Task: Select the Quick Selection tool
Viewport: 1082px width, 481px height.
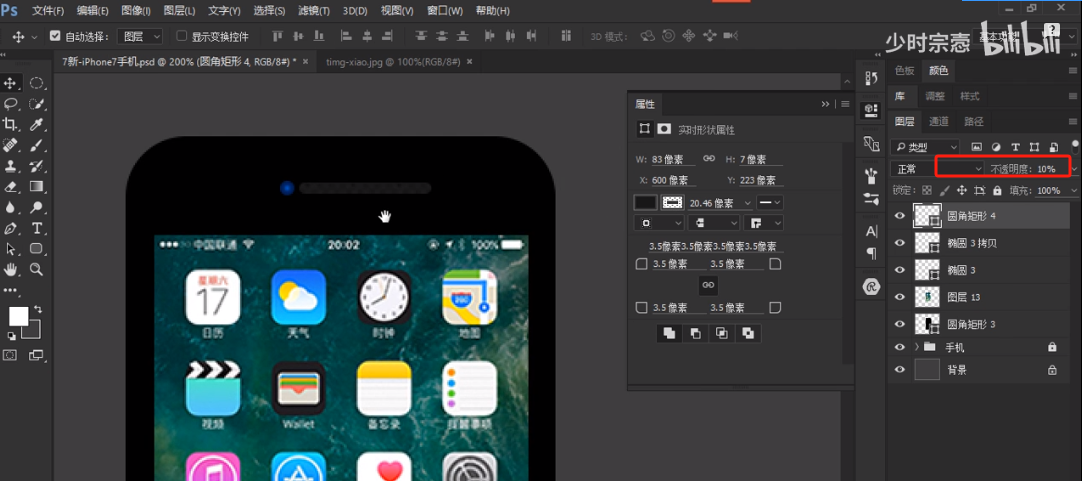Action: pos(37,104)
